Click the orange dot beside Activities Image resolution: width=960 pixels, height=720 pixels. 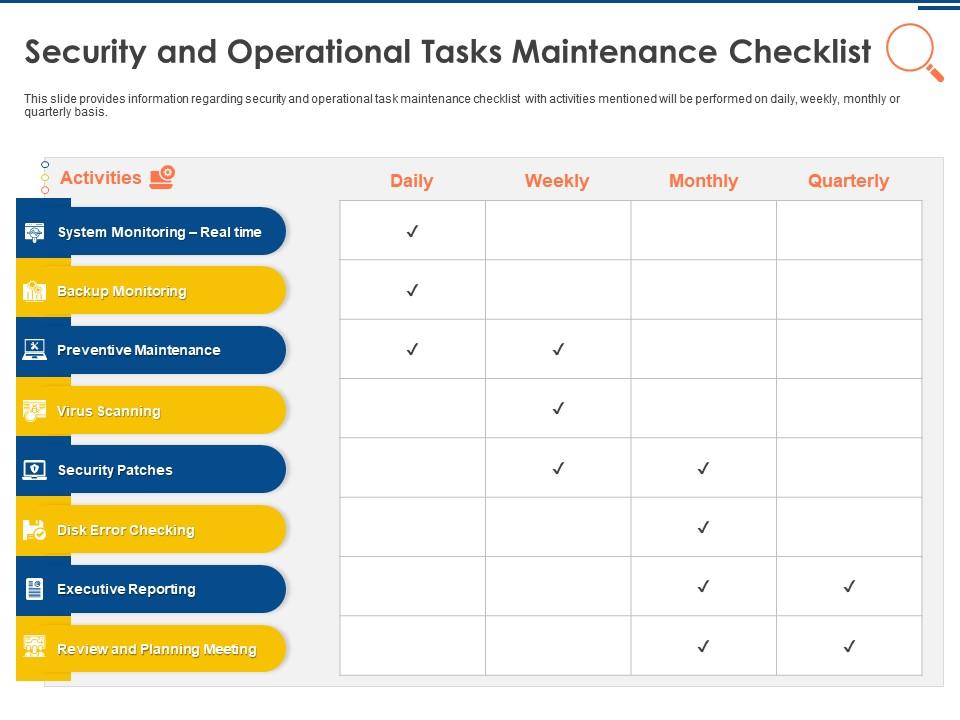(x=45, y=190)
